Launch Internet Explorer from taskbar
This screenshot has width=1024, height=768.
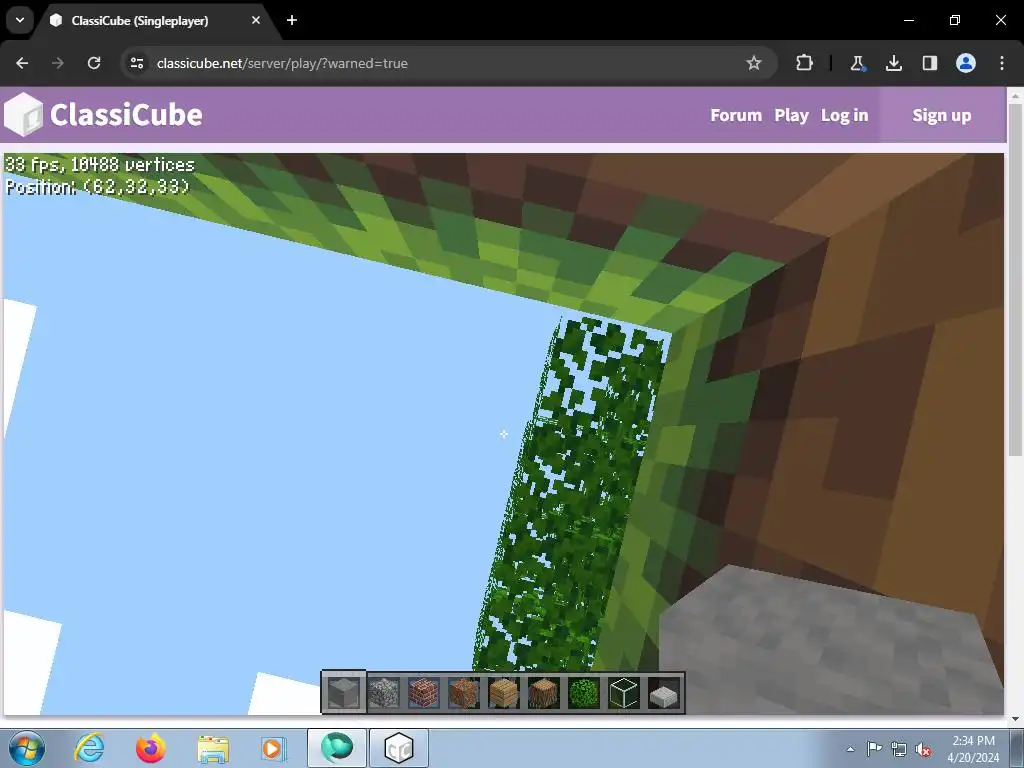pyautogui.click(x=89, y=748)
